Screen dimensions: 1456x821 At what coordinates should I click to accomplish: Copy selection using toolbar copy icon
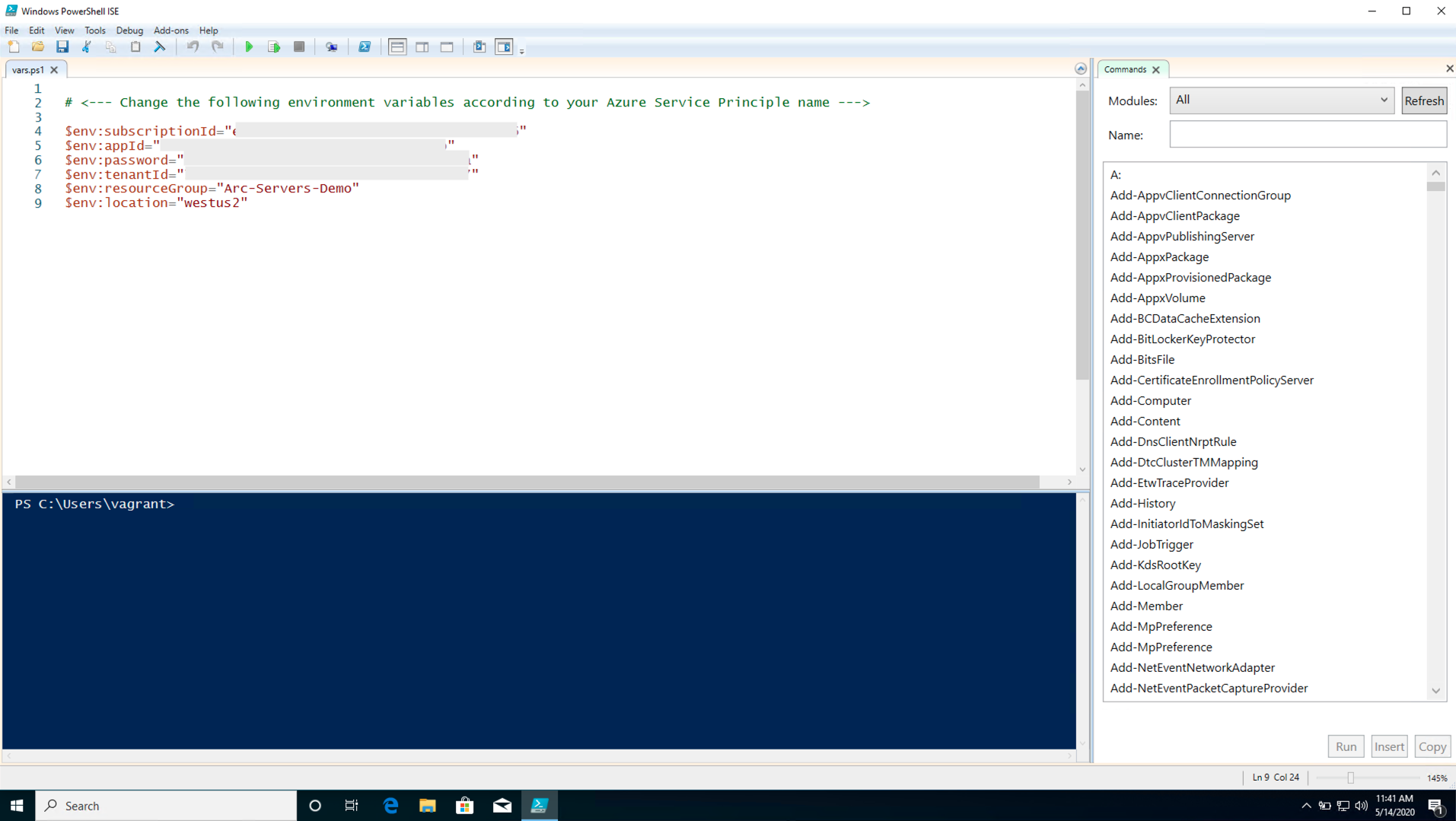(x=111, y=47)
